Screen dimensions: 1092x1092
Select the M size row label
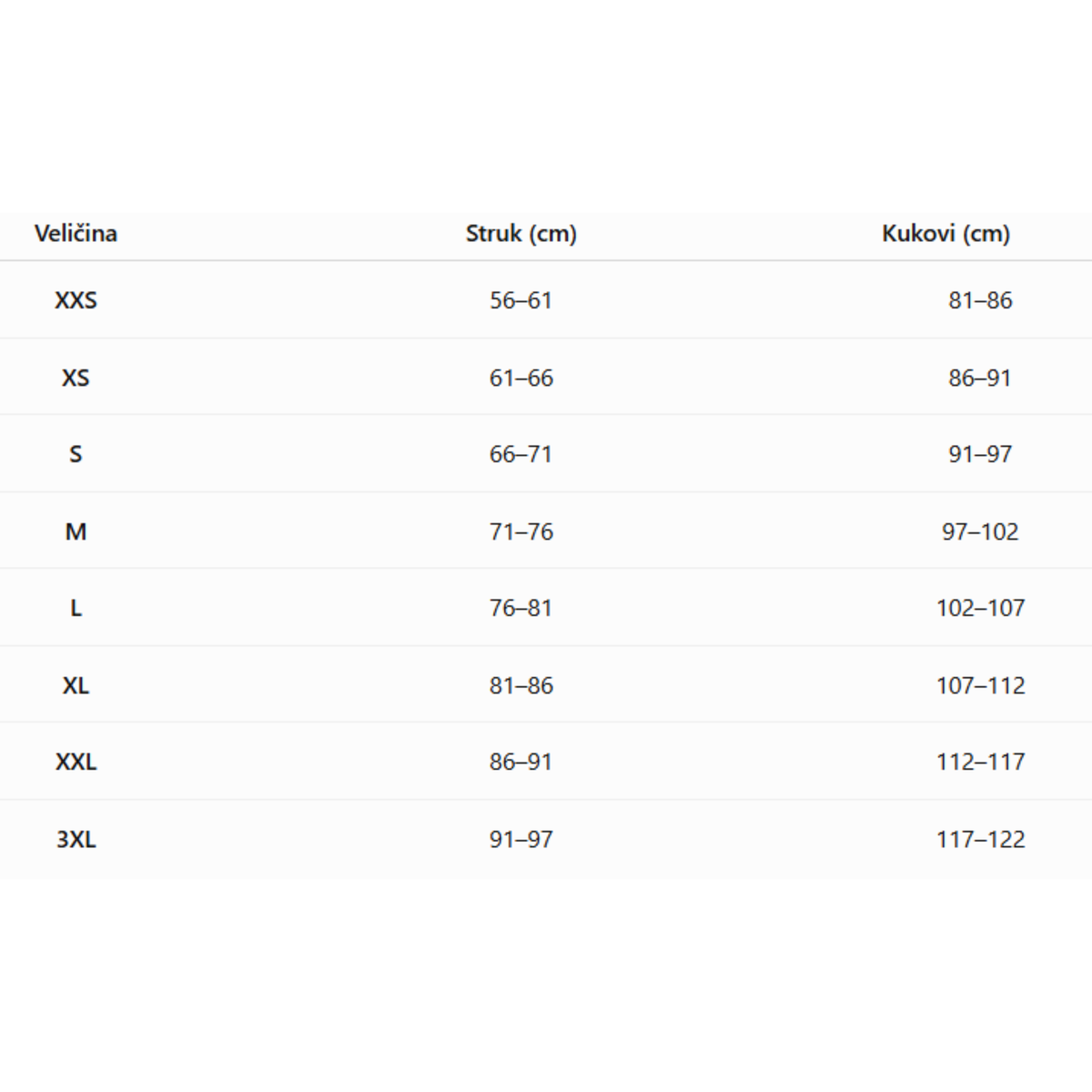[76, 531]
